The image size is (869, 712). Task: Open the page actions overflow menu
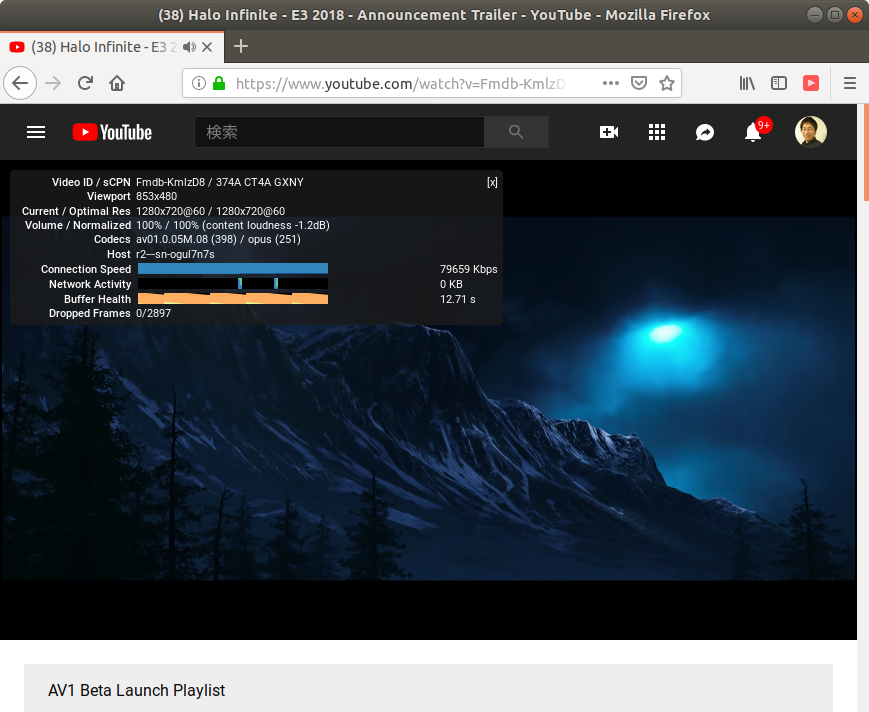(x=610, y=83)
